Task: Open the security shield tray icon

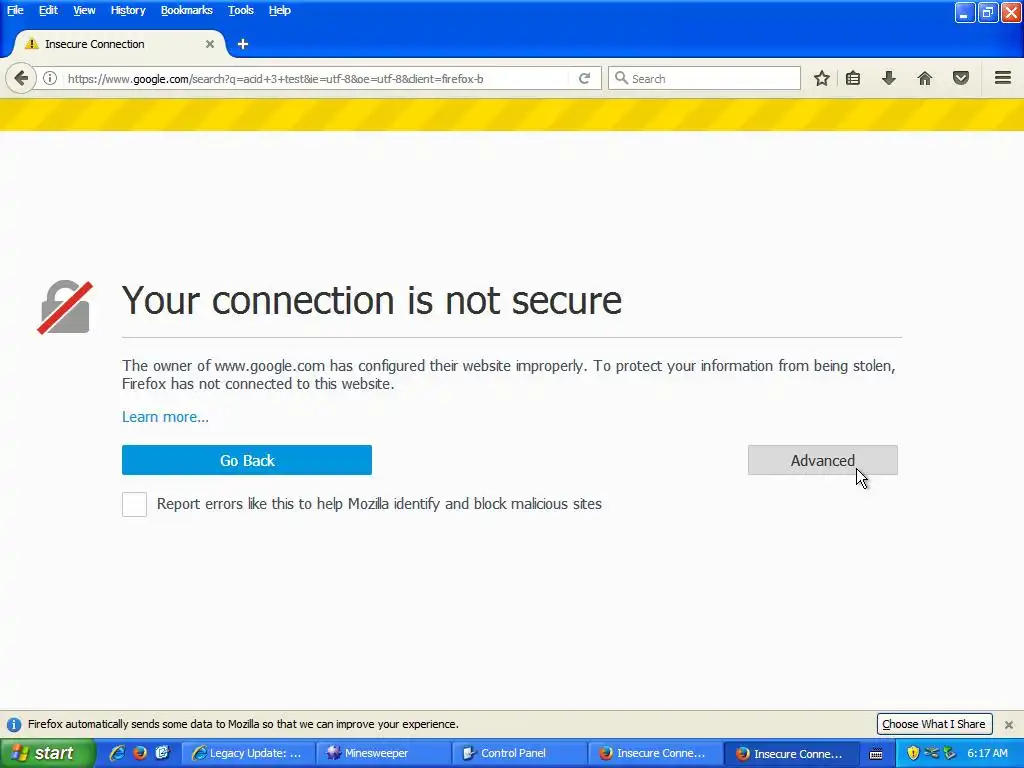Action: [x=913, y=753]
